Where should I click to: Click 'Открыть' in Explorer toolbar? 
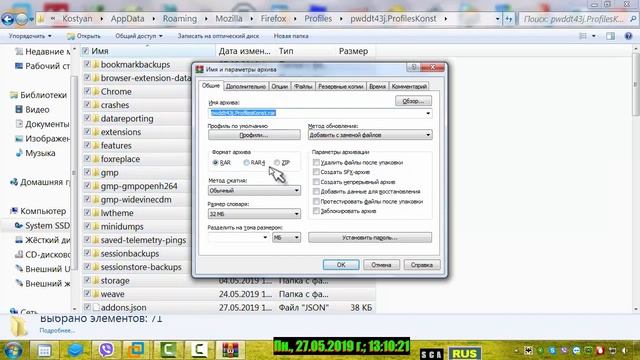tap(84, 36)
